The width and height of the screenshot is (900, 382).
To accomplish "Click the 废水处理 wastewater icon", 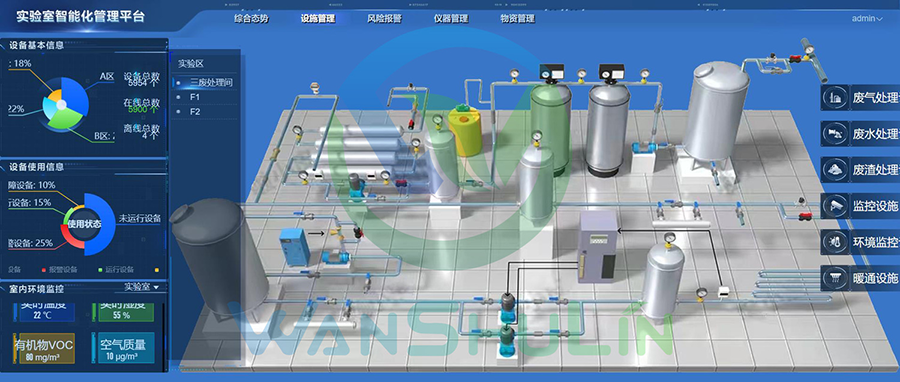I will [836, 134].
